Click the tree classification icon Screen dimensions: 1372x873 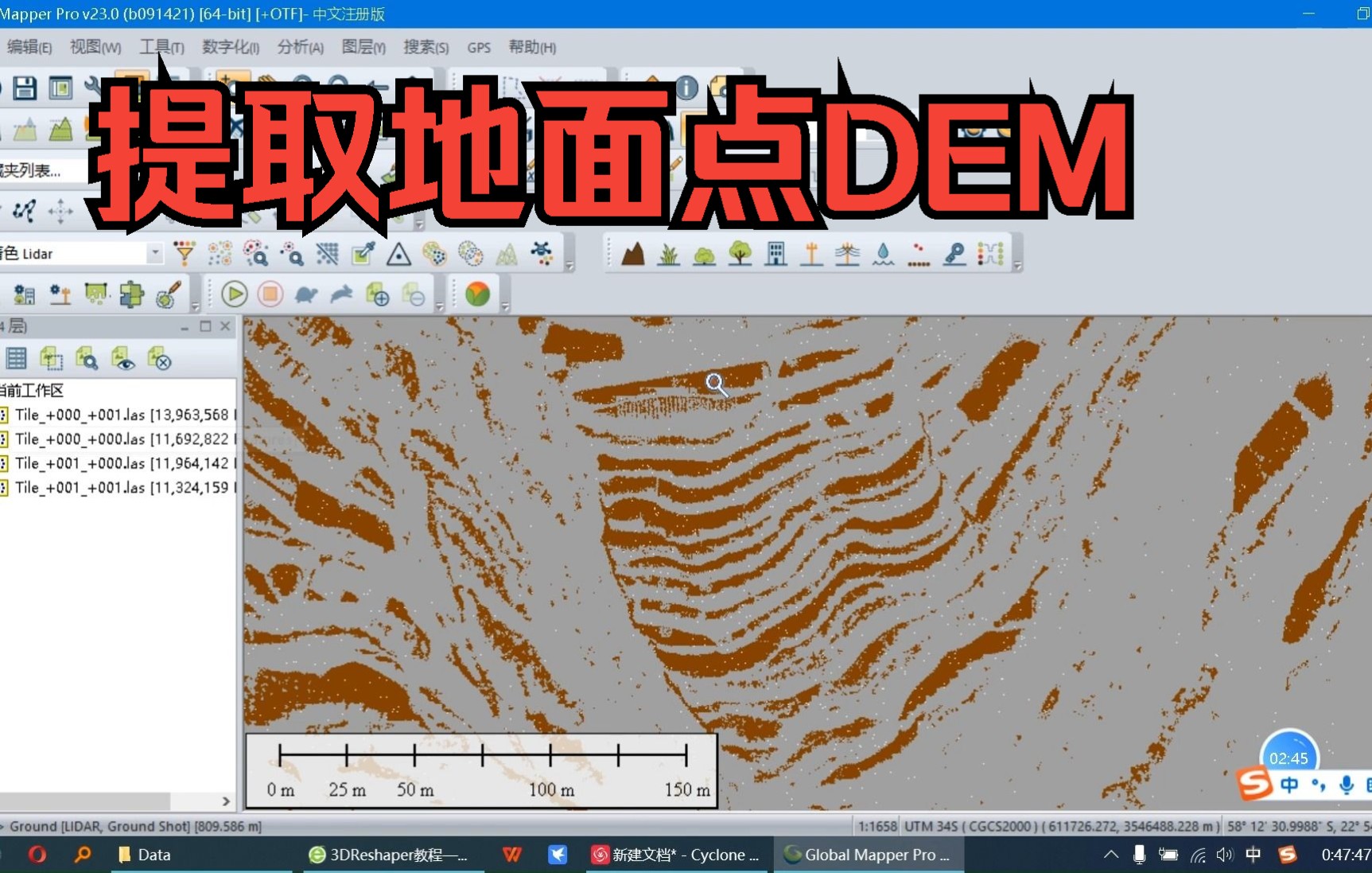[741, 253]
